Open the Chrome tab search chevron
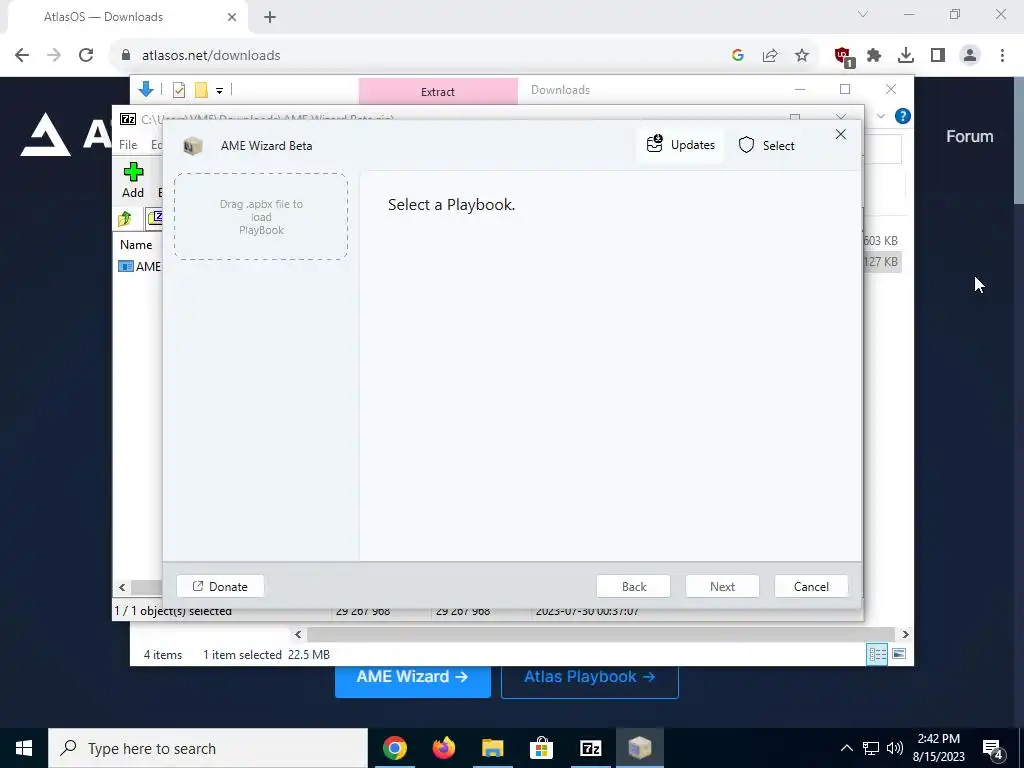Screen dimensions: 1024x768 pos(863,14)
